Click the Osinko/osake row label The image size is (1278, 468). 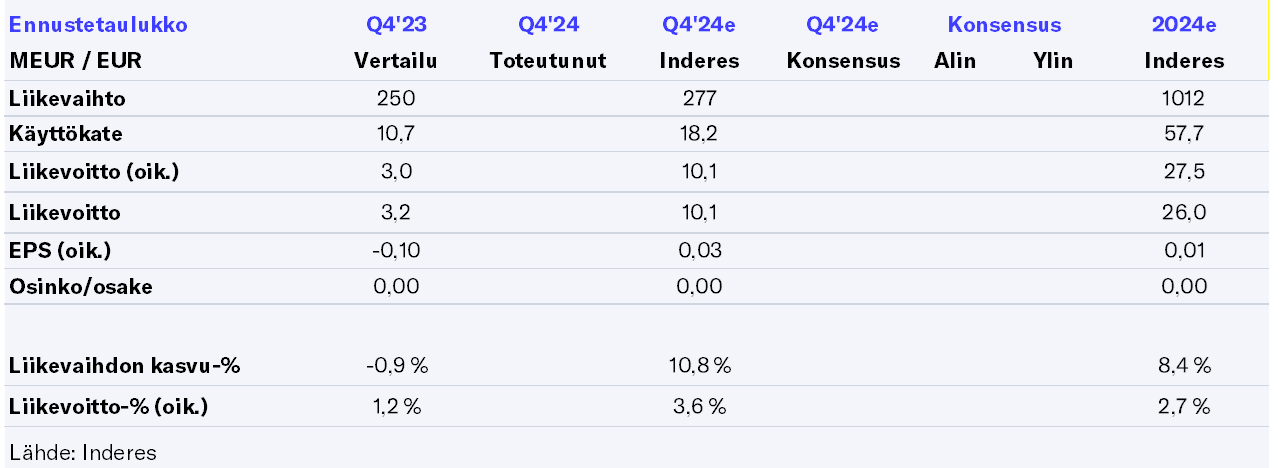point(81,287)
